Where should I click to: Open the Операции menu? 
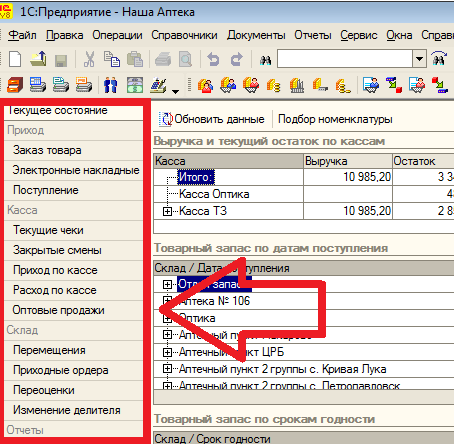point(117,35)
